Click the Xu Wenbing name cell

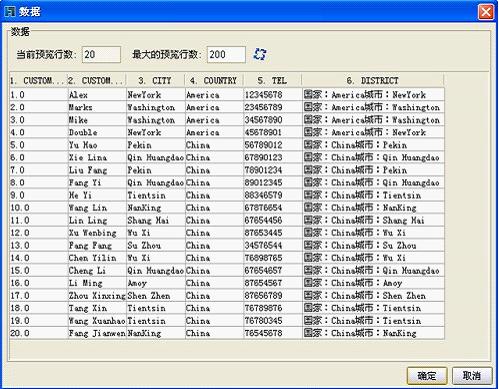tap(97, 233)
